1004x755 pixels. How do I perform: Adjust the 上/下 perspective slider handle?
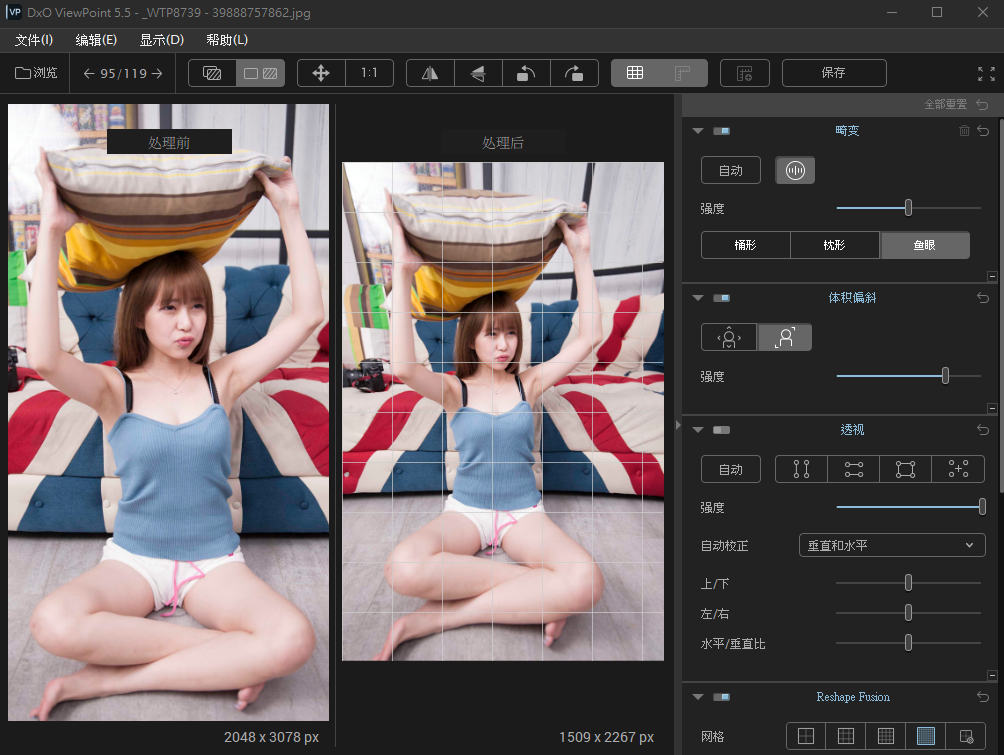click(908, 582)
